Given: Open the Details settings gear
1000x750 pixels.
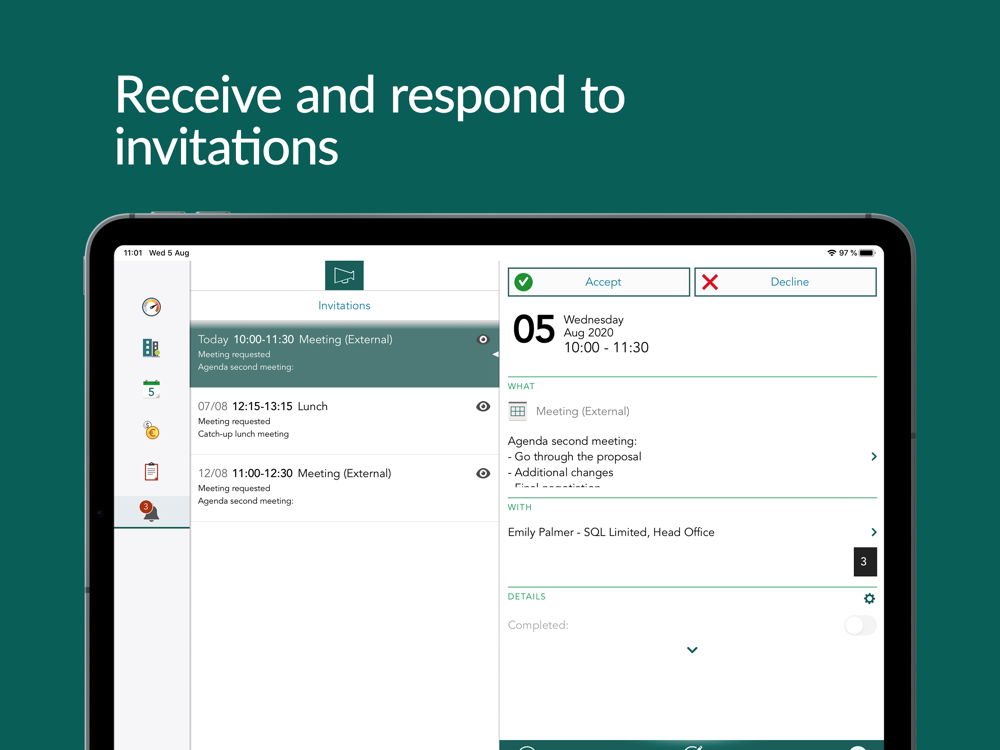Looking at the screenshot, I should click(x=869, y=598).
